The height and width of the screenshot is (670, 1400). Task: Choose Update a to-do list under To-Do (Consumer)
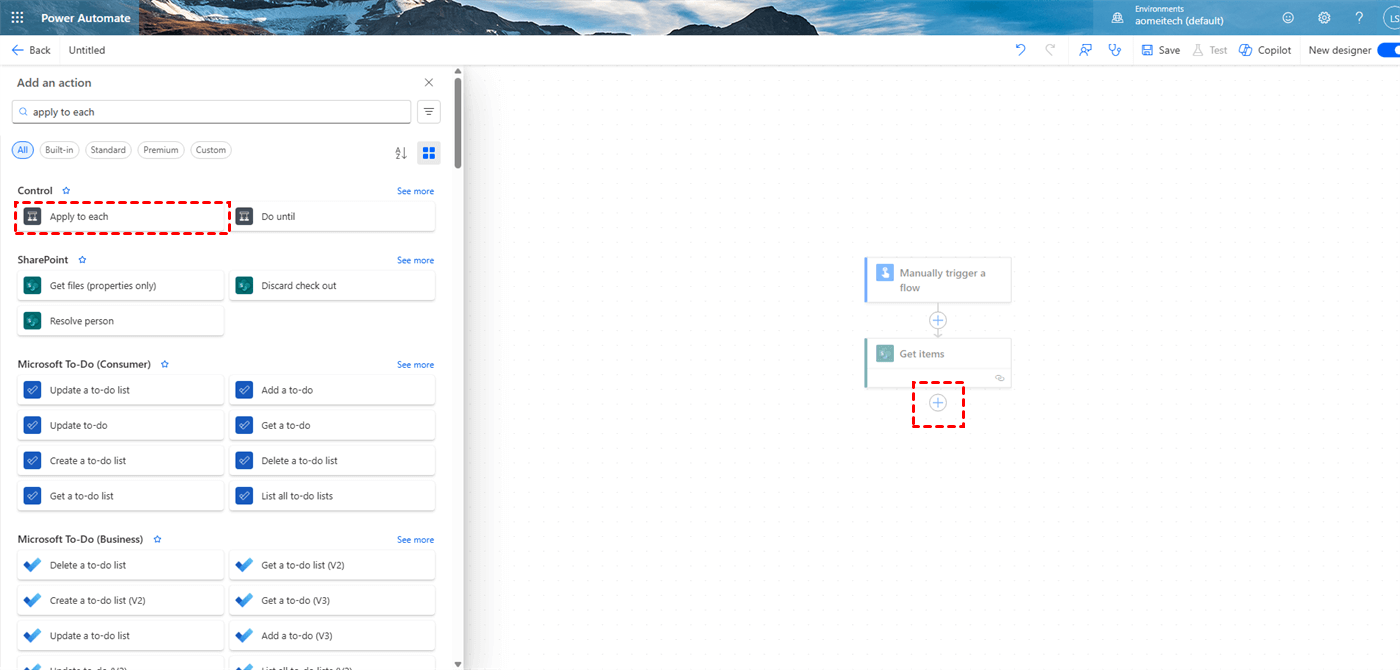(x=121, y=390)
